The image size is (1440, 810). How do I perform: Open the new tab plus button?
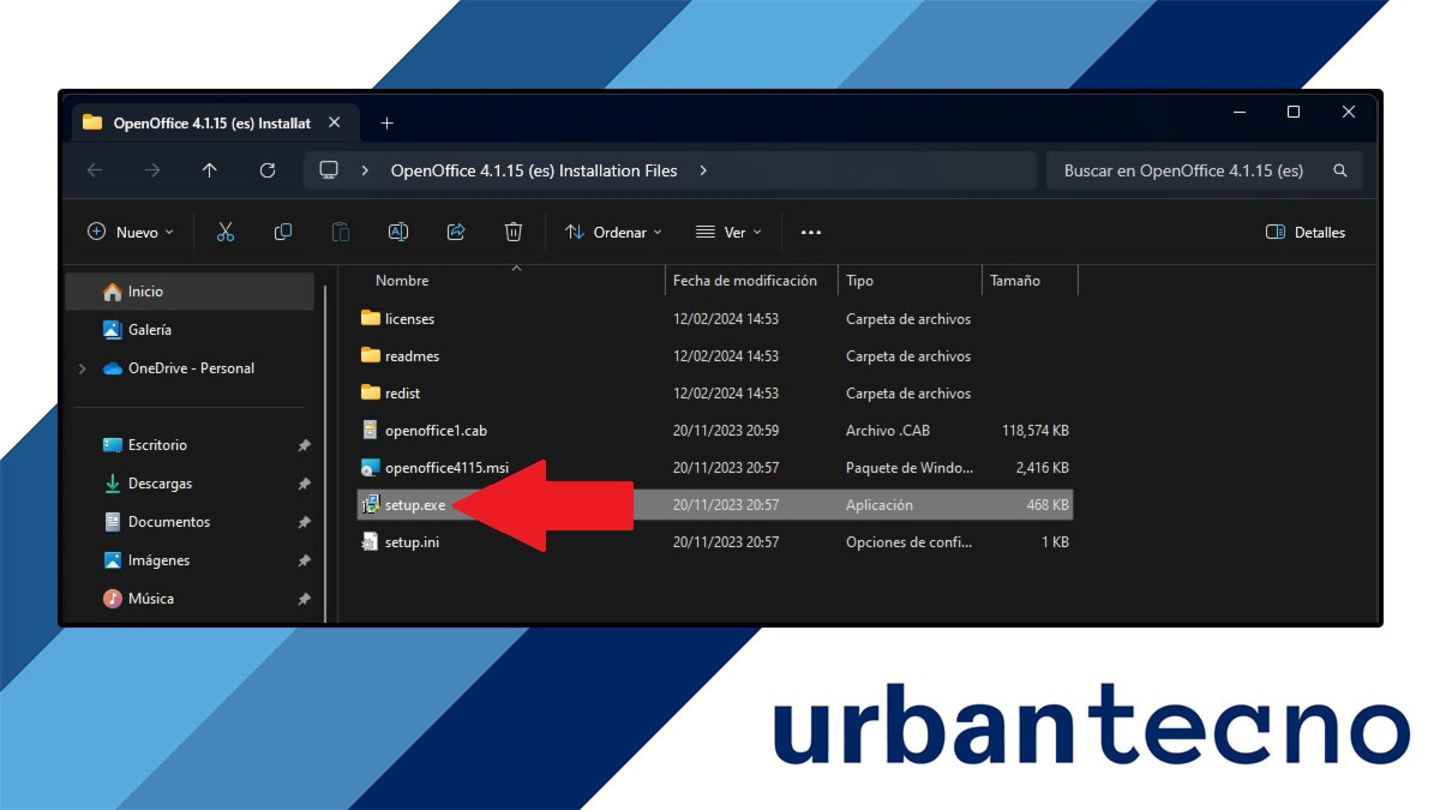point(387,123)
